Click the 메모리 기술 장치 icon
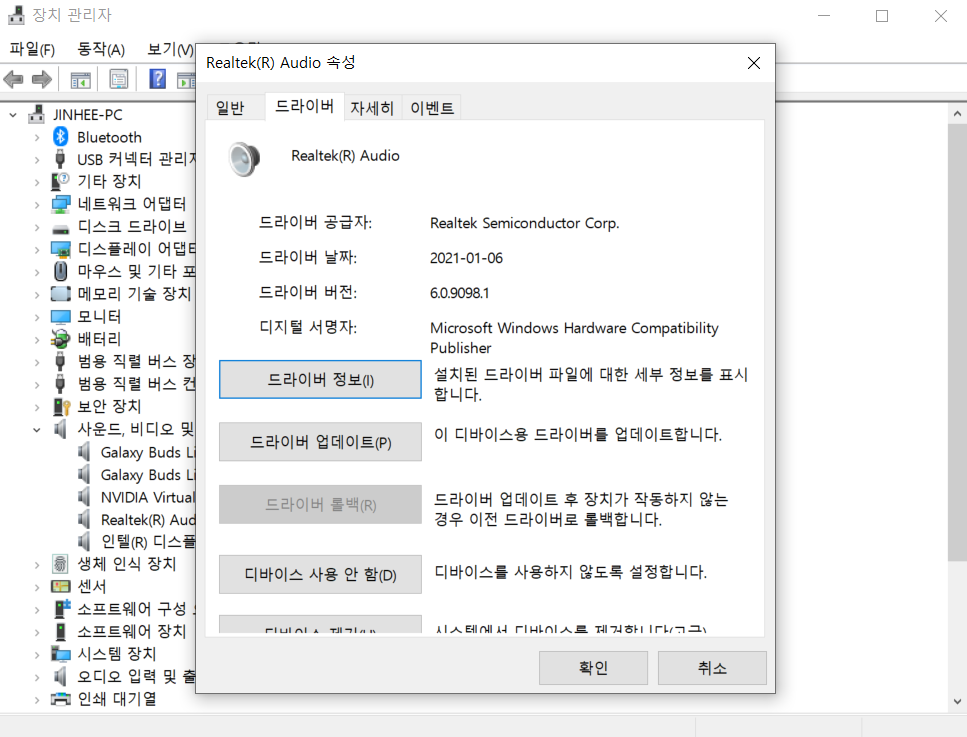 coord(60,294)
